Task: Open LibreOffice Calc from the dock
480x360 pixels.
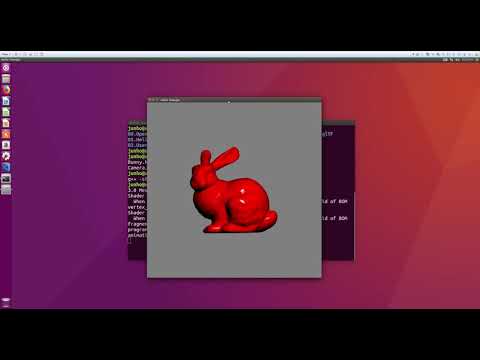Action: click(6, 112)
